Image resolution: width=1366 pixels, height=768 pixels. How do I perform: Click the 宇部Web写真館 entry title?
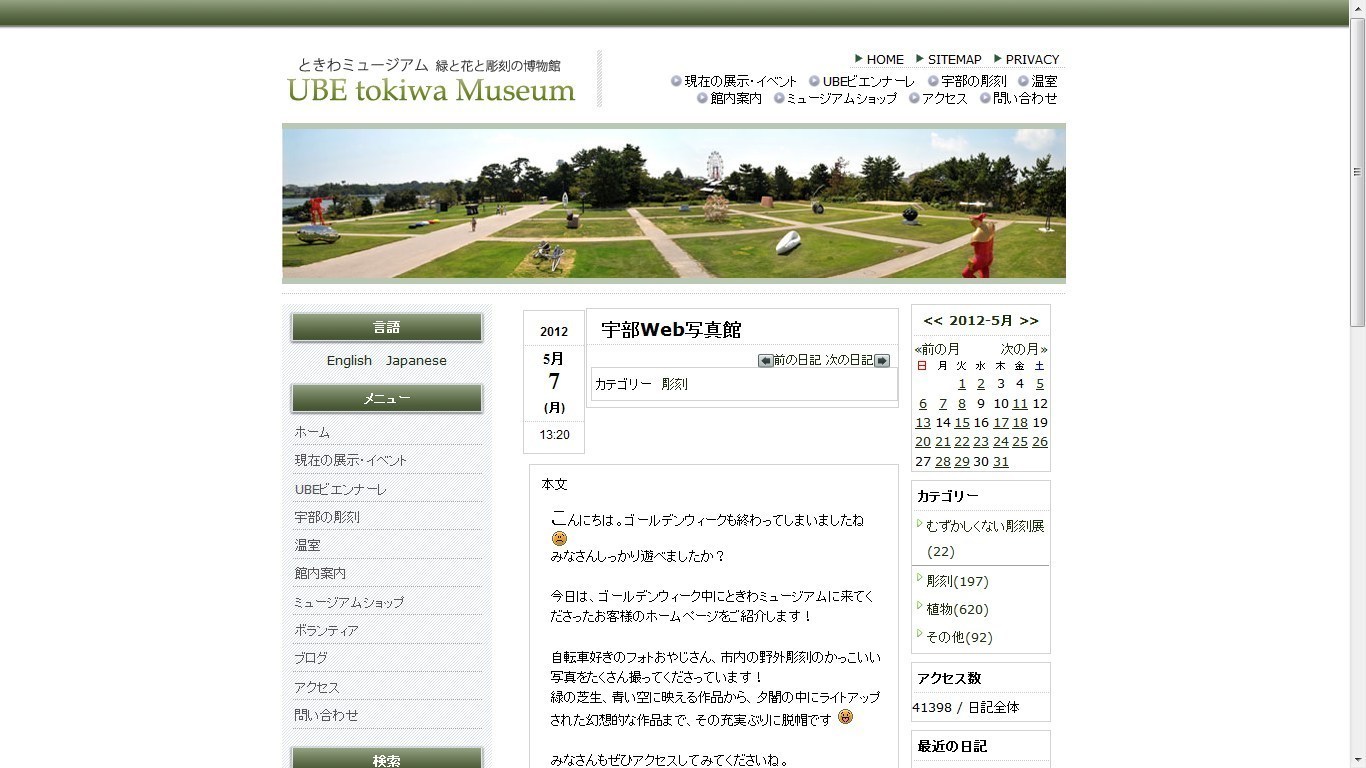671,330
